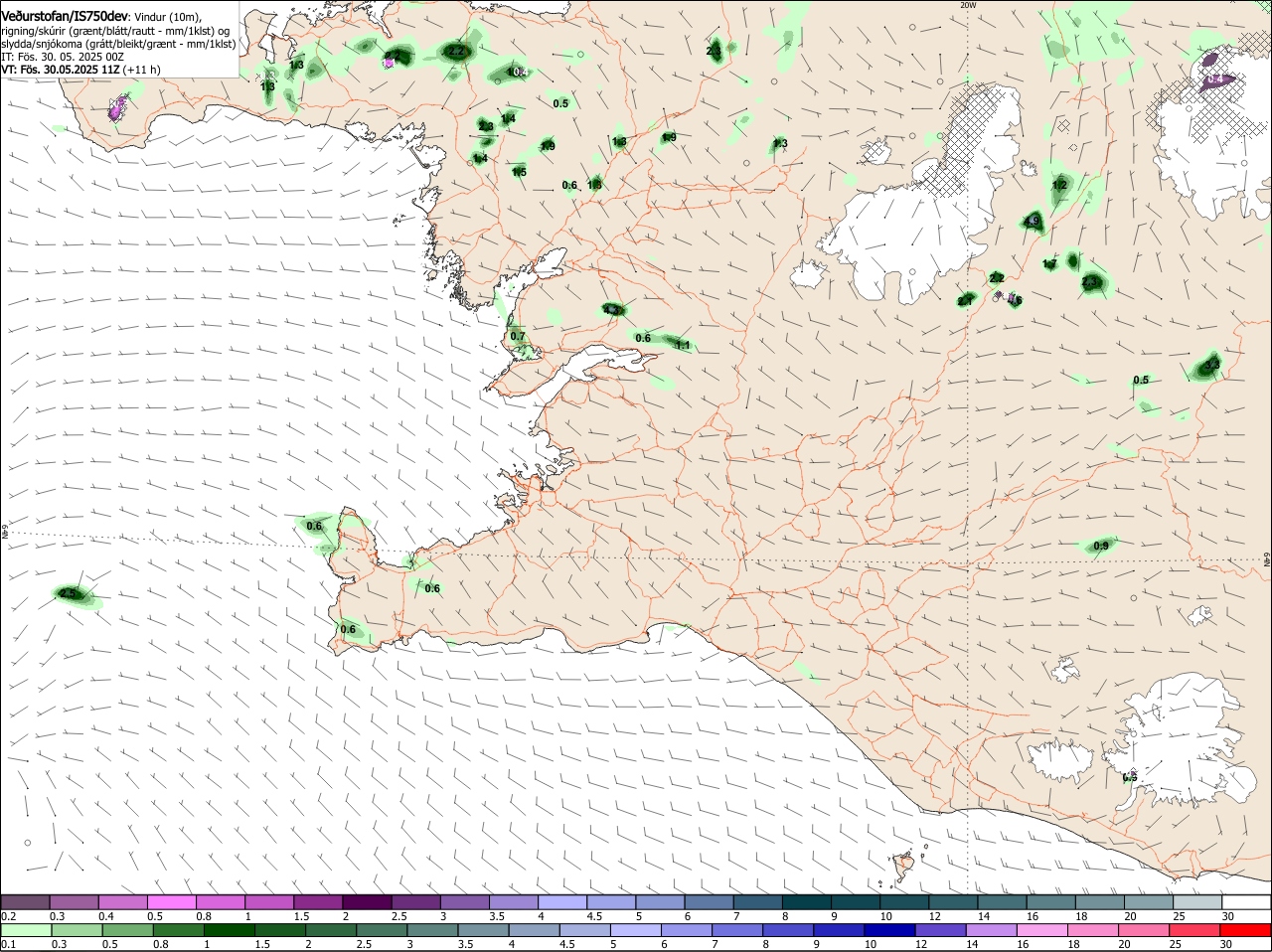
Task: Click the dark teal snow swatch labeled 9
Action: (x=856, y=902)
